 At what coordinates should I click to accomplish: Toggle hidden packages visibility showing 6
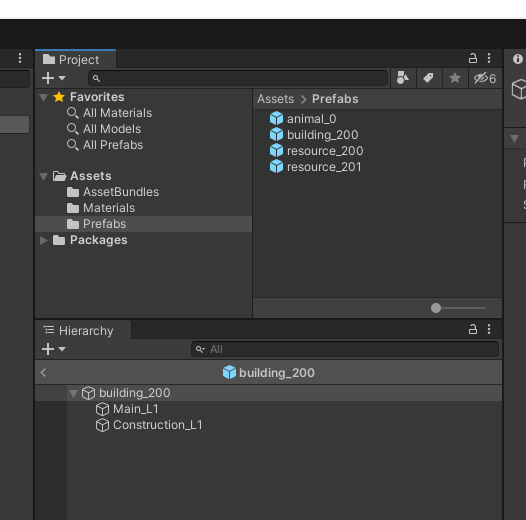(x=485, y=78)
